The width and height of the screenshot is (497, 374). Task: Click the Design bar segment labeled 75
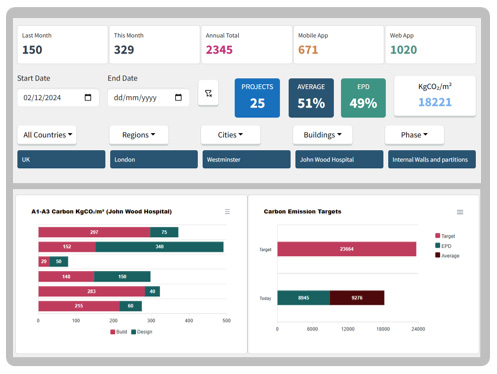164,232
